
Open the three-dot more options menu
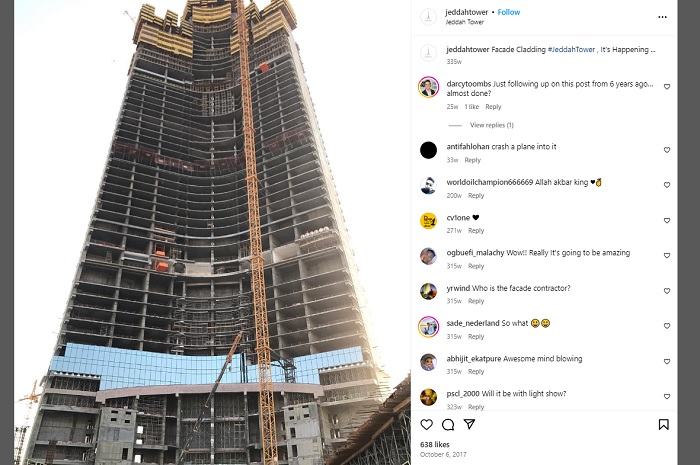click(x=662, y=17)
